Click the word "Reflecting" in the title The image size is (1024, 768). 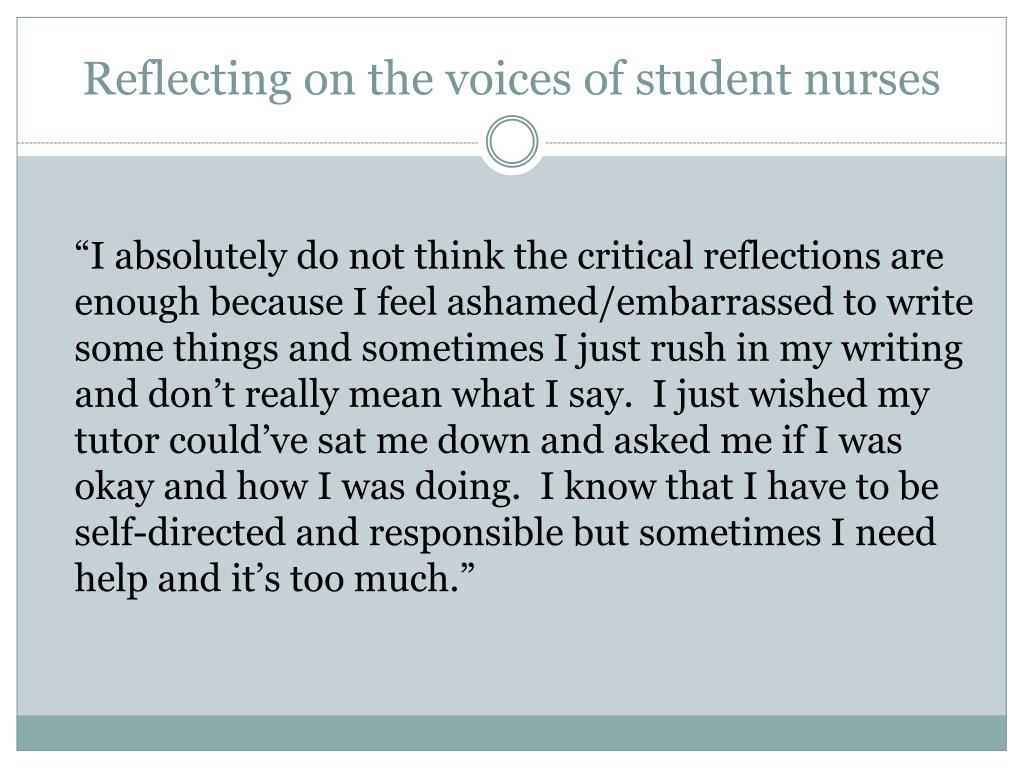pos(187,80)
